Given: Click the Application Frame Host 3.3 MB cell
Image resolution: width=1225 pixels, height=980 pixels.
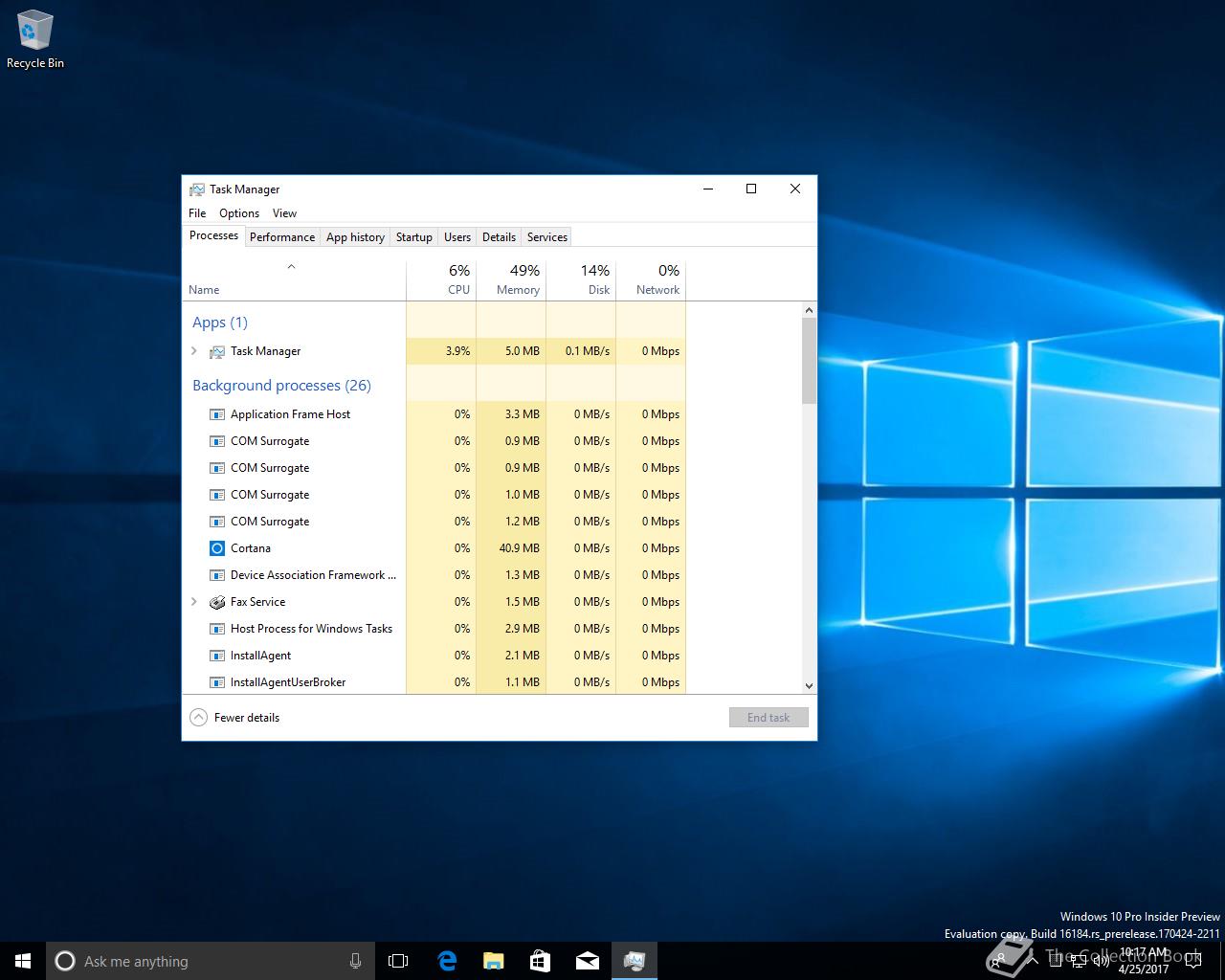Looking at the screenshot, I should pyautogui.click(x=511, y=414).
